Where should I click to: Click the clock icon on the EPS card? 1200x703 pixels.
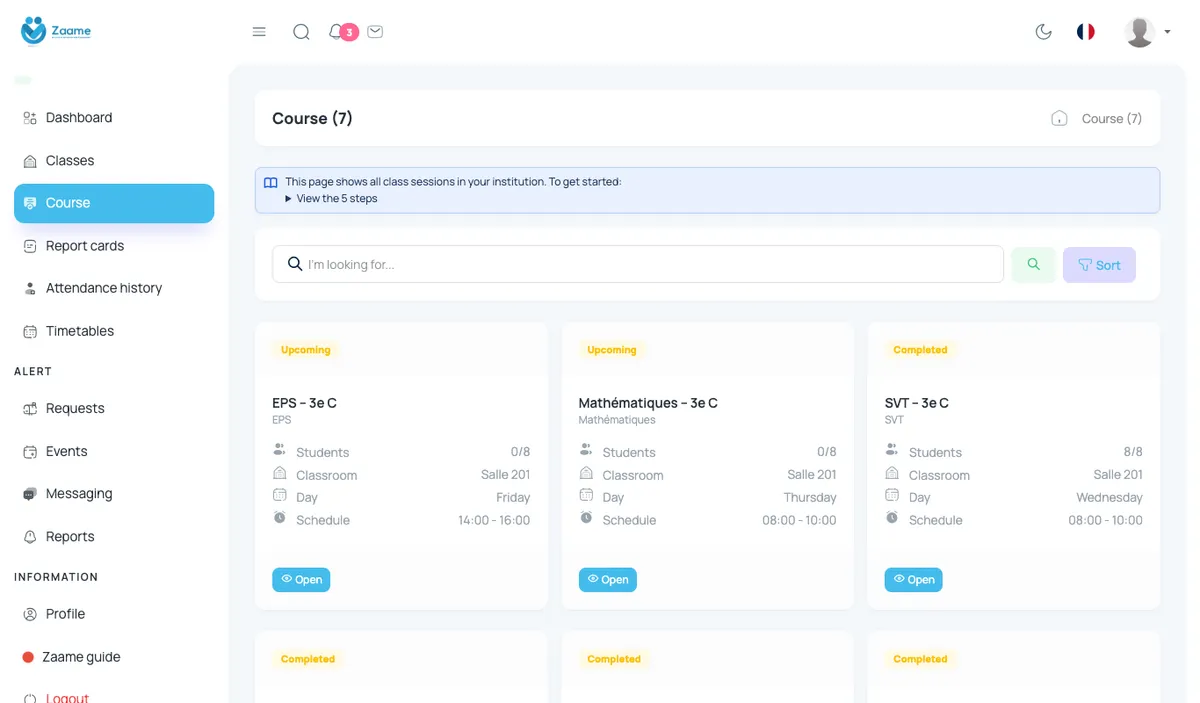(280, 518)
